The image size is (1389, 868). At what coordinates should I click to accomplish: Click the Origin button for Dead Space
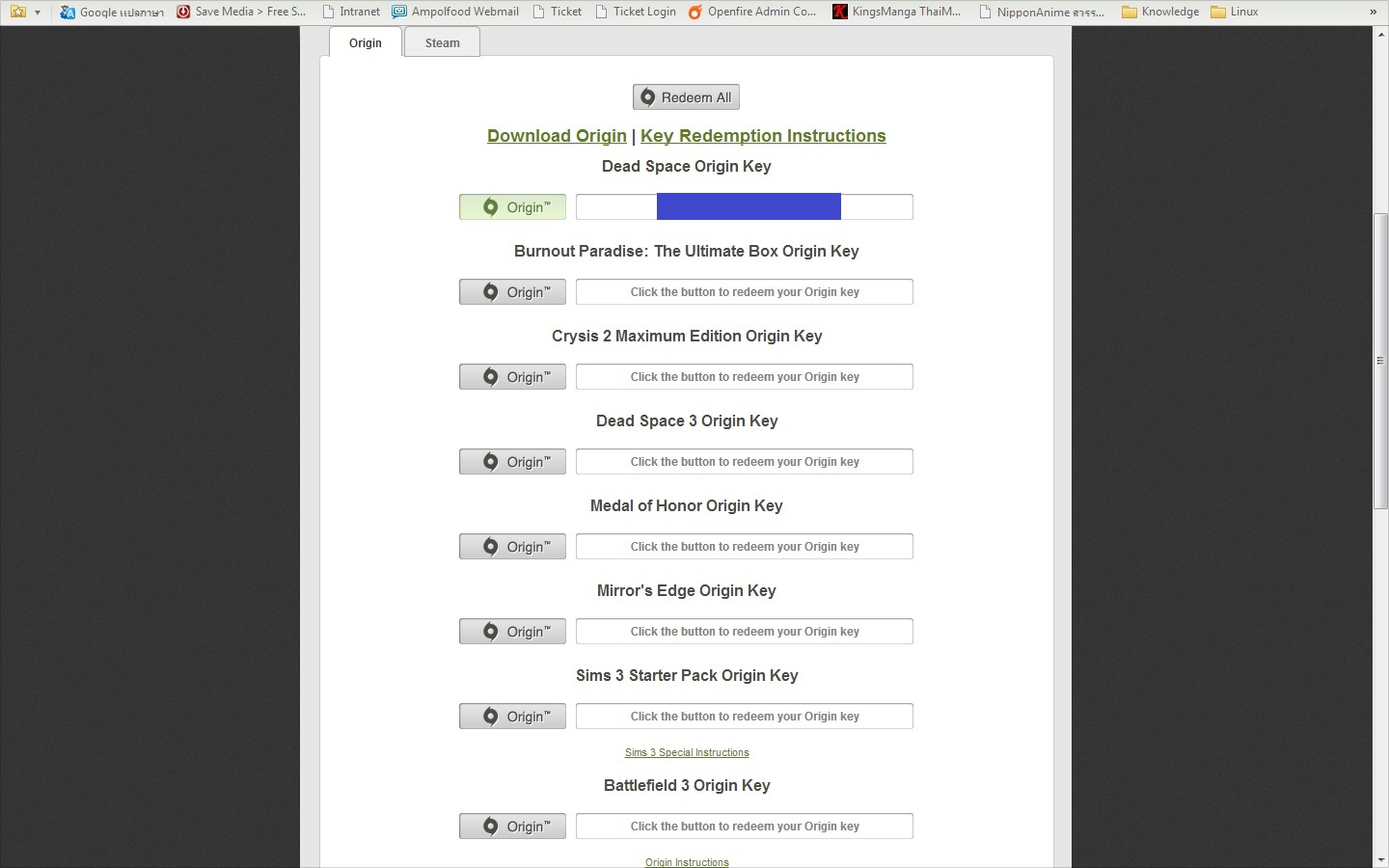[x=512, y=207]
